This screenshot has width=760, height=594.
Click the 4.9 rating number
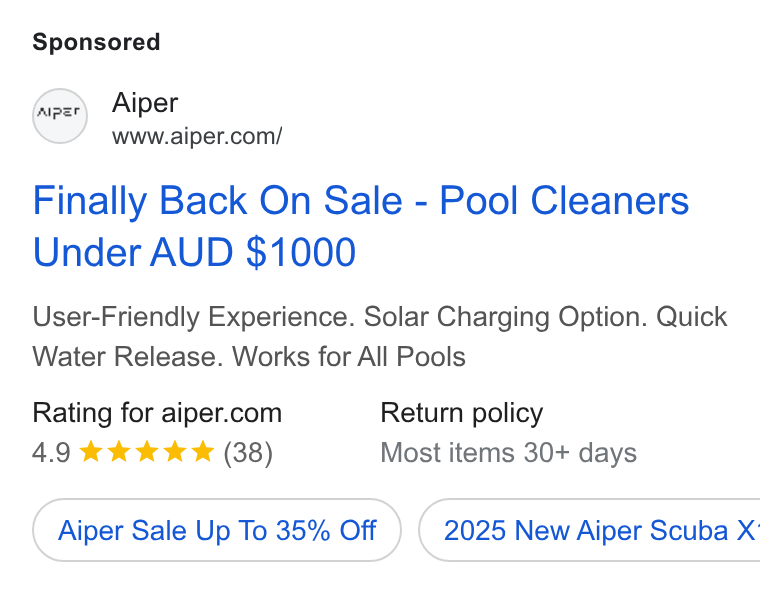pyautogui.click(x=51, y=453)
